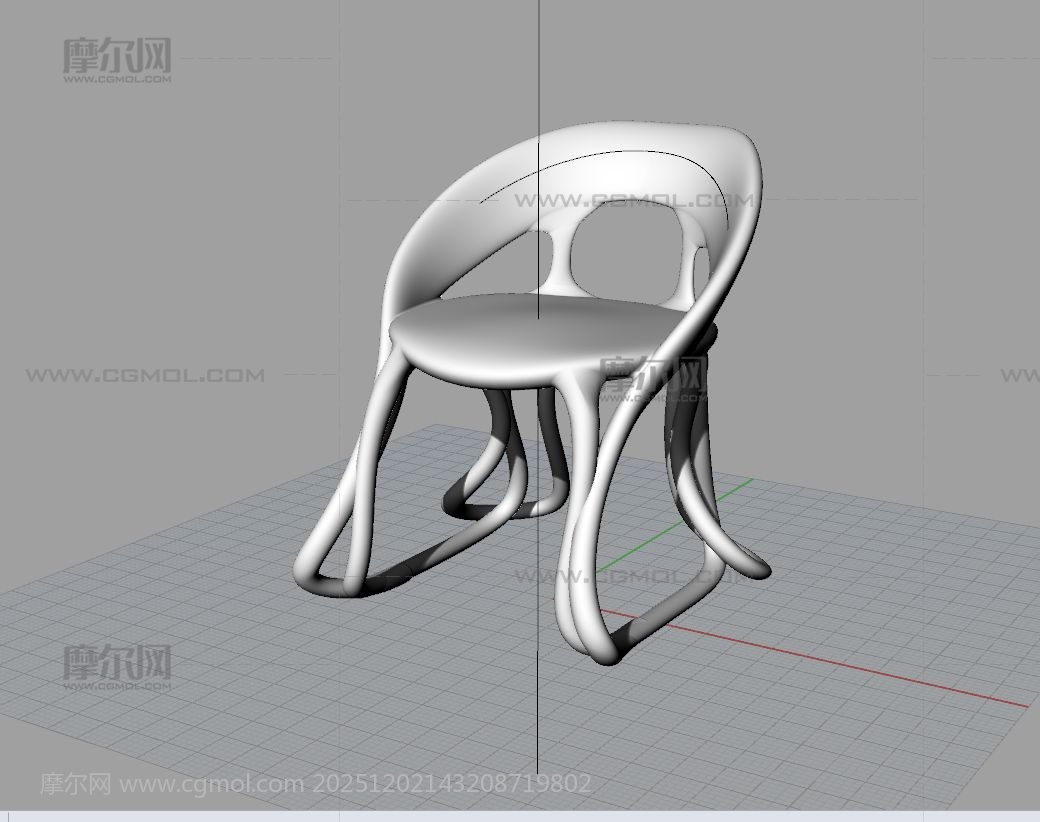Click the bottom-left 摩尔网 watermark logo
Screen dimensions: 1040x822
point(117,664)
